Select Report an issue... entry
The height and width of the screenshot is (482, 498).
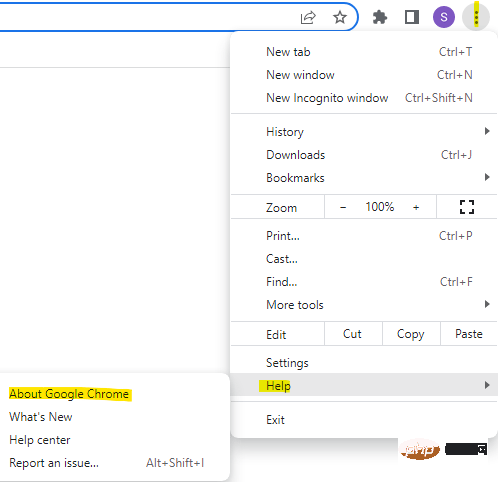pos(115,463)
